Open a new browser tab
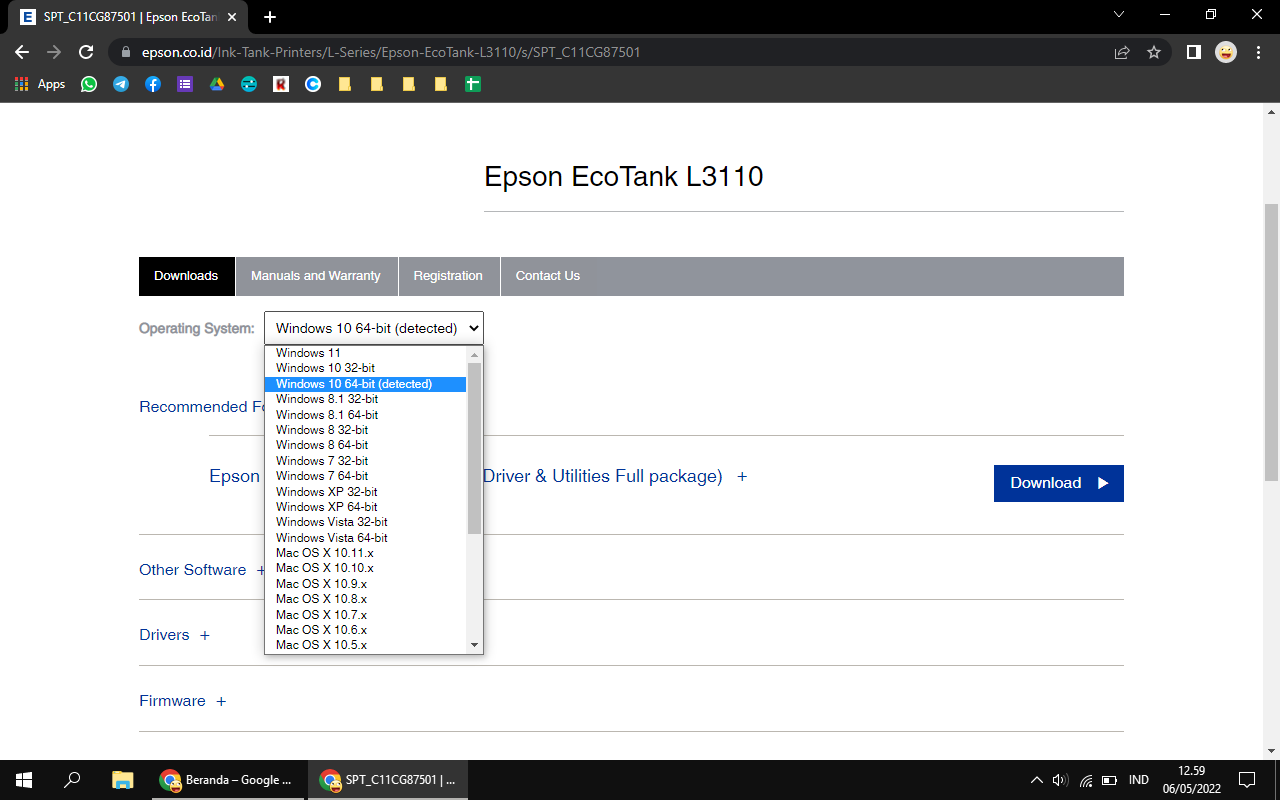Viewport: 1280px width, 800px height. click(x=270, y=17)
